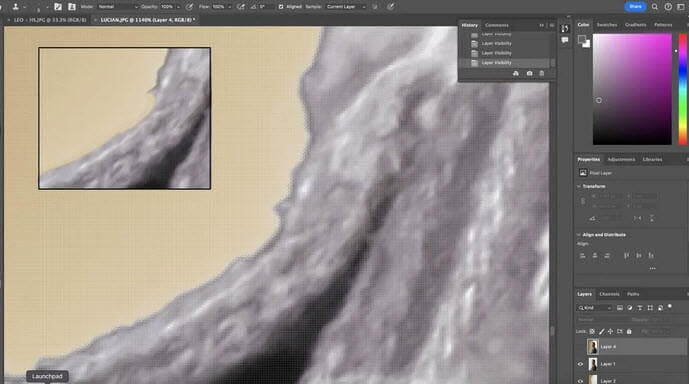Screen dimensions: 689x384
Task: Open the Flow slider dropdown arrow
Action: click(229, 7)
